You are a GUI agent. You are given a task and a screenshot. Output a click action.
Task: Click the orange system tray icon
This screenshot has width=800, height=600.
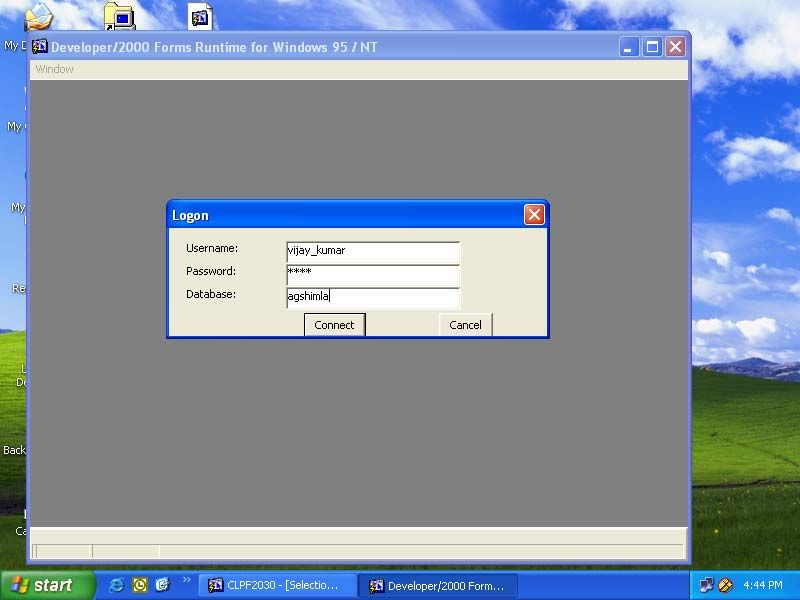pyautogui.click(x=725, y=585)
